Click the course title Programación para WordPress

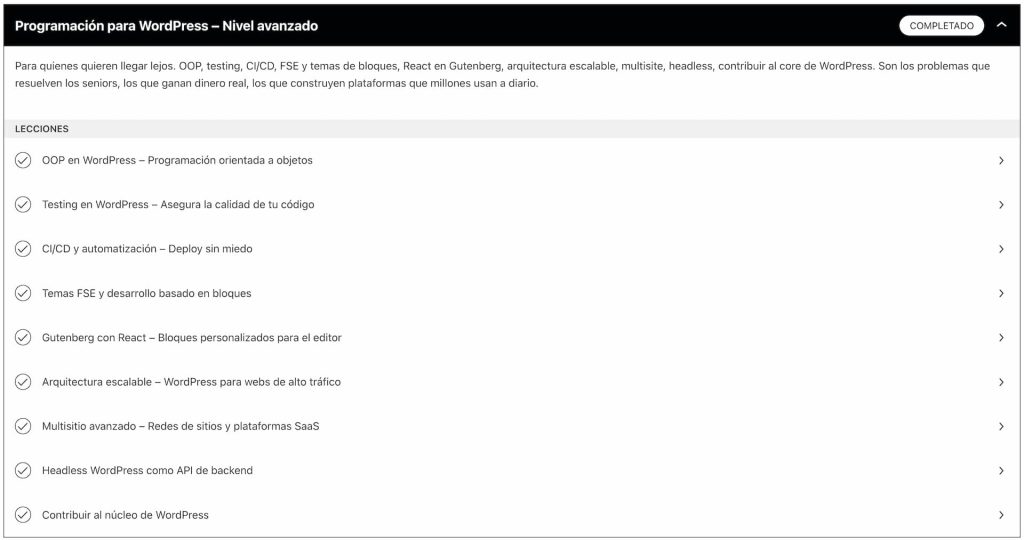pyautogui.click(x=166, y=26)
